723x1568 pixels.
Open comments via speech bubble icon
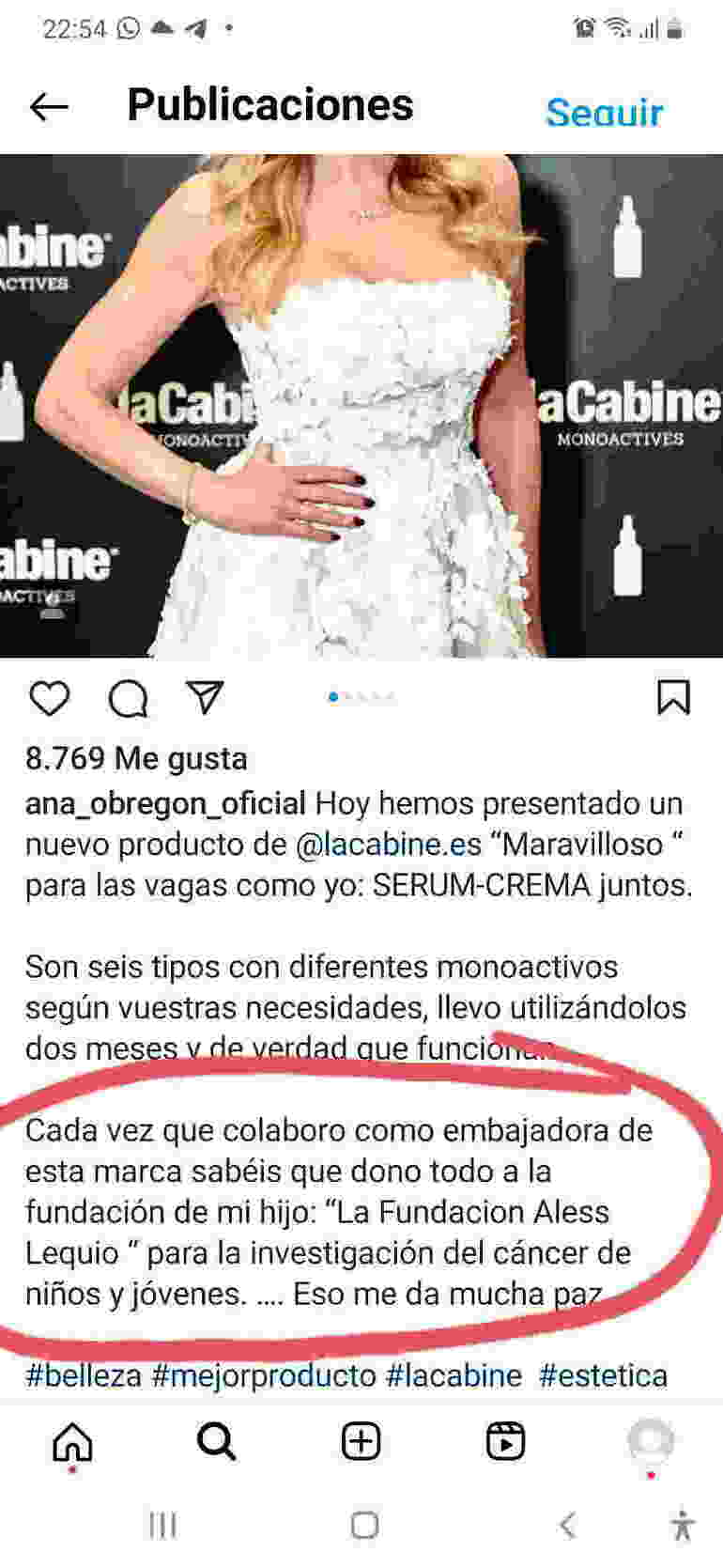(x=128, y=699)
